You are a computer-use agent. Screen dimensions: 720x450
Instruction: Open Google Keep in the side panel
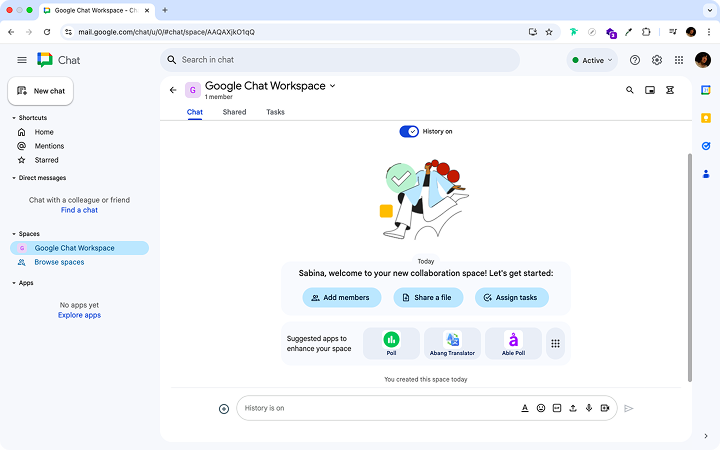point(706,118)
